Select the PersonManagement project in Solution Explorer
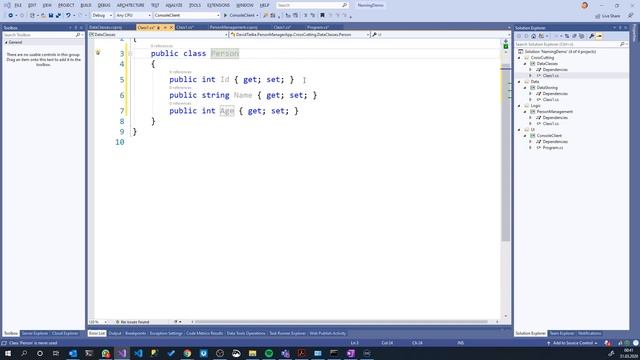Image resolution: width=640 pixels, height=360 pixels. tap(554, 111)
